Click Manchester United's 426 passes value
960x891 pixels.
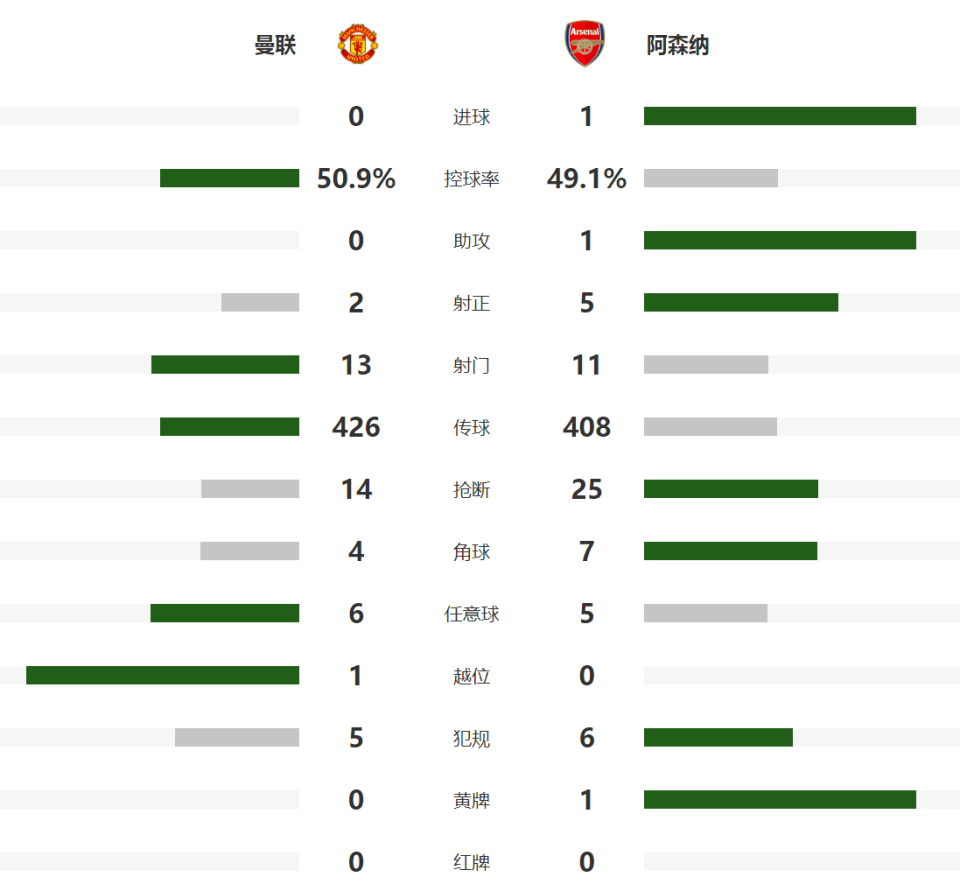point(356,427)
